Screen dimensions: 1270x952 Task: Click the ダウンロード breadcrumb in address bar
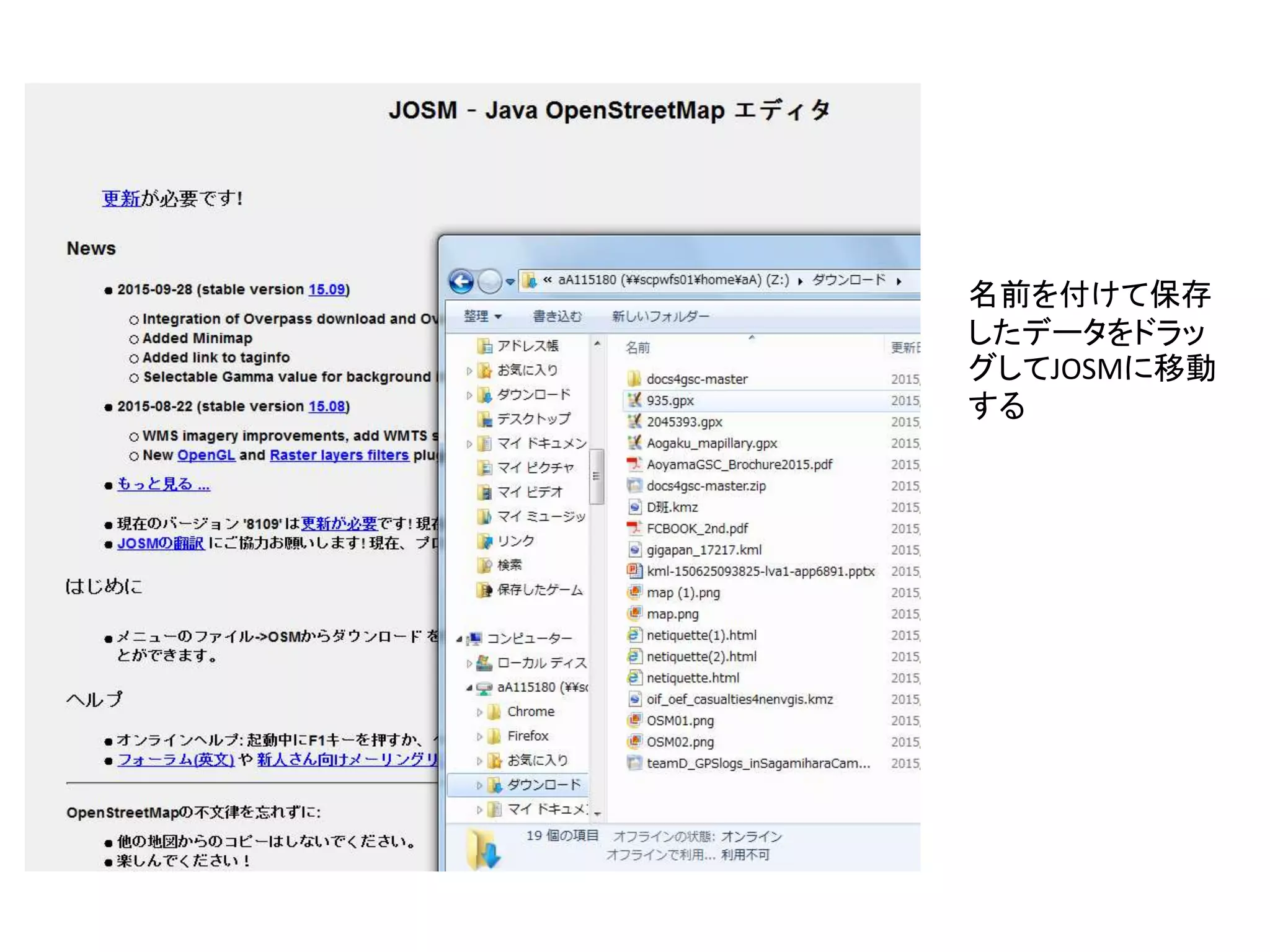coord(849,280)
